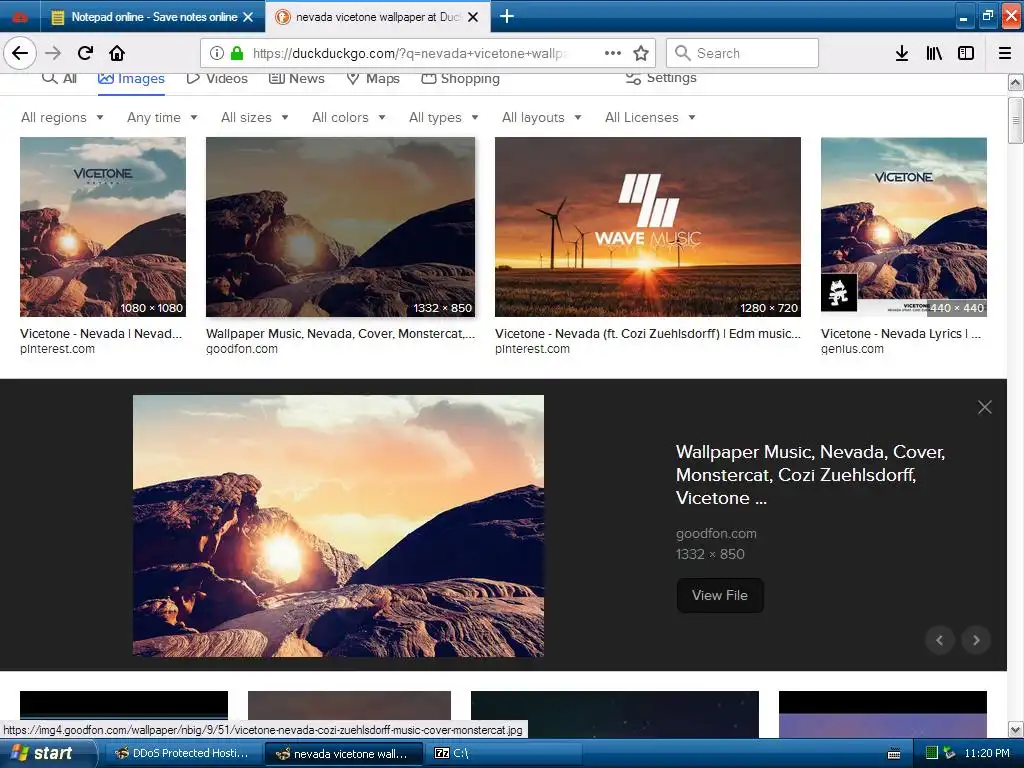This screenshot has width=1024, height=768.
Task: Open the Wallpaper Music, Nevada, Cover title
Action: click(810, 475)
